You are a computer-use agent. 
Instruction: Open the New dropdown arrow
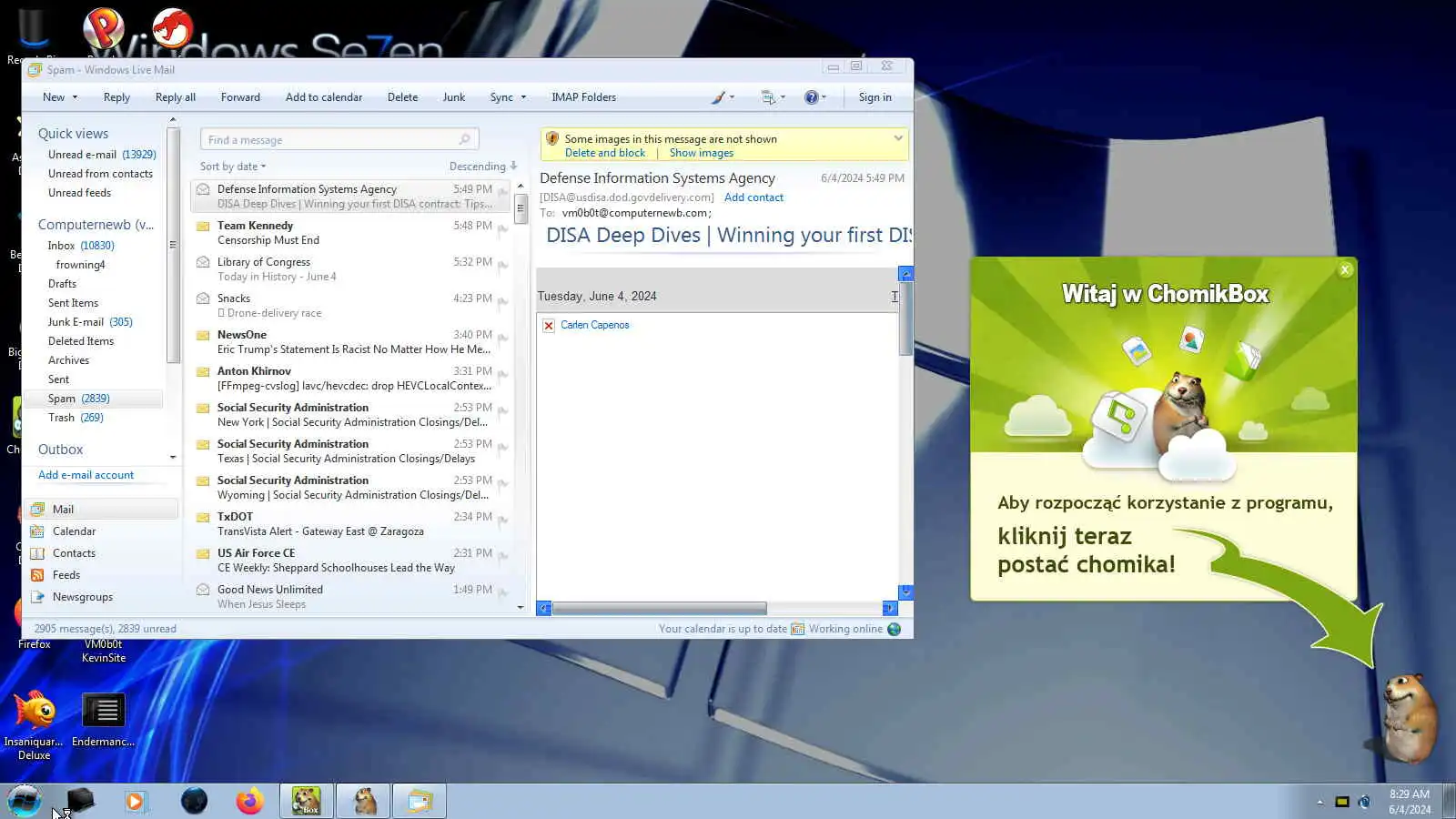(x=75, y=97)
